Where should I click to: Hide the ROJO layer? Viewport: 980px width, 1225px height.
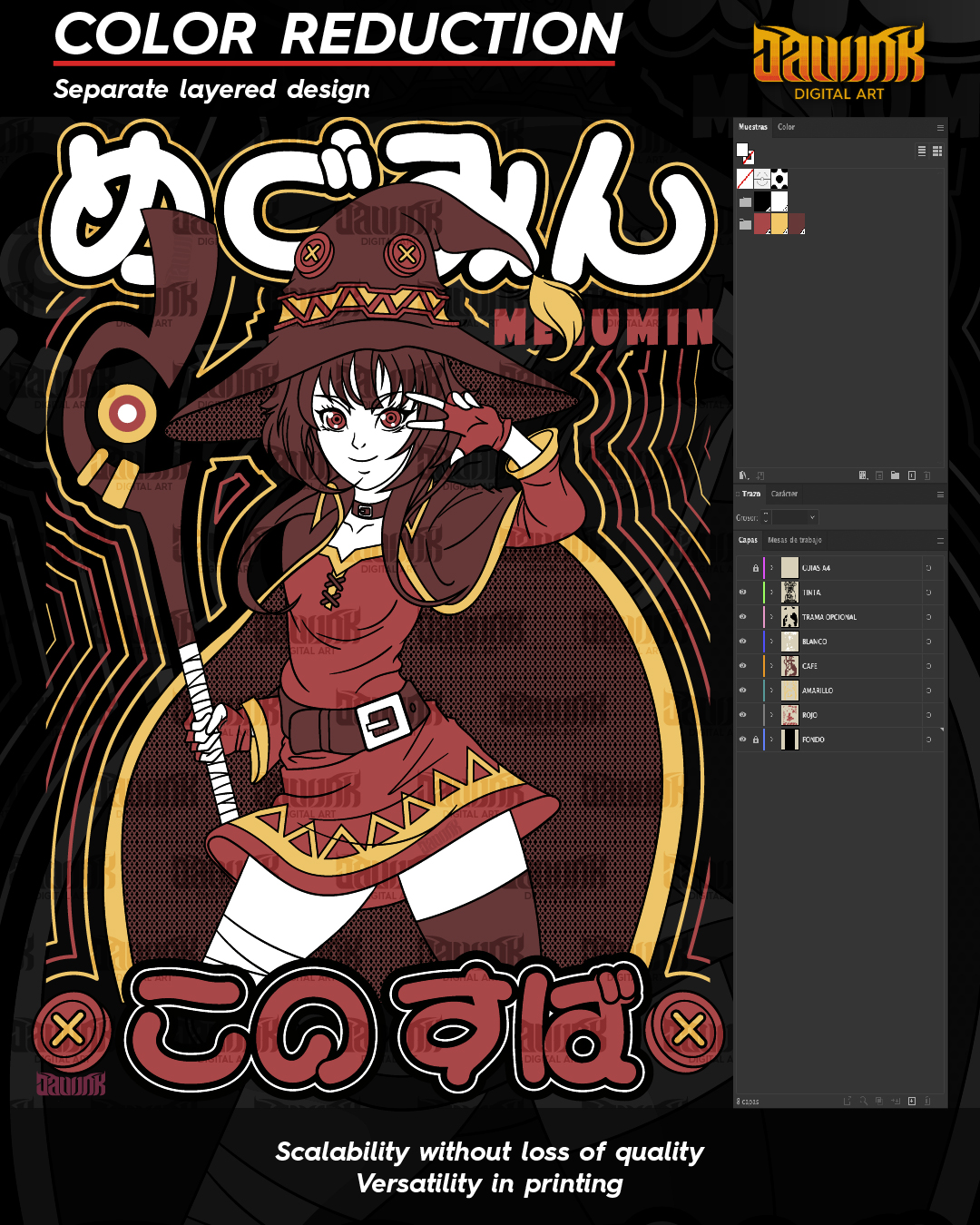point(743,715)
